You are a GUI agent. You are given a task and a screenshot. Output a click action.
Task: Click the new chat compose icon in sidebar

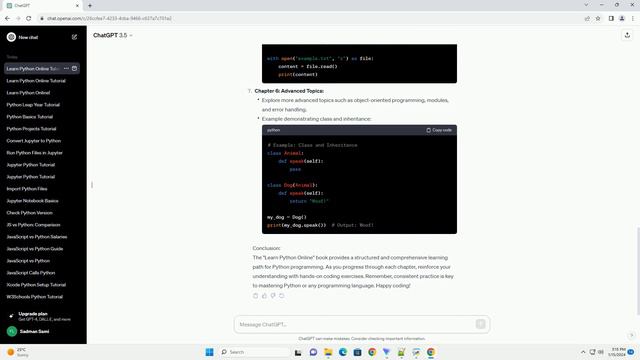click(x=74, y=37)
